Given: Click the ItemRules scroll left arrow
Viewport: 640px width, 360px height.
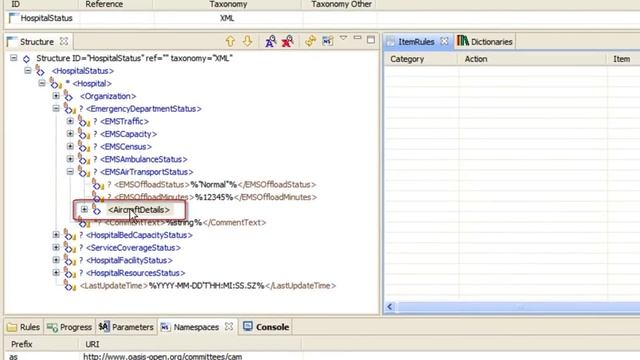Looking at the screenshot, I should [390, 307].
